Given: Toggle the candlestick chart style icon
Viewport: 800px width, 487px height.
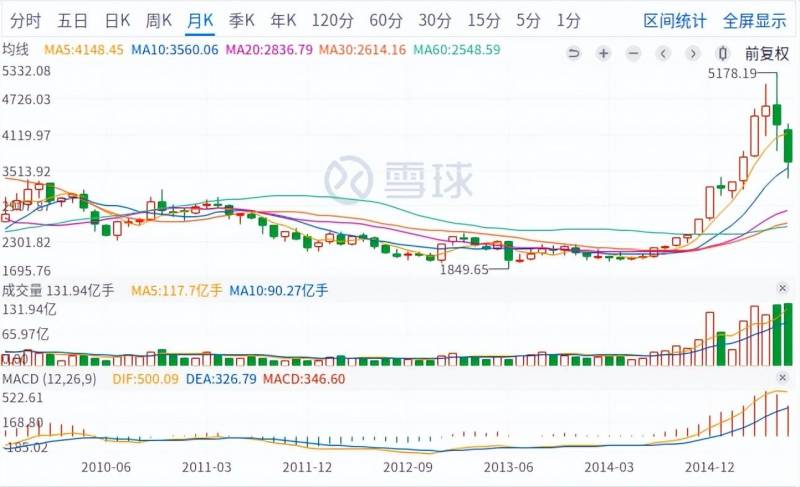Looking at the screenshot, I should tap(722, 54).
